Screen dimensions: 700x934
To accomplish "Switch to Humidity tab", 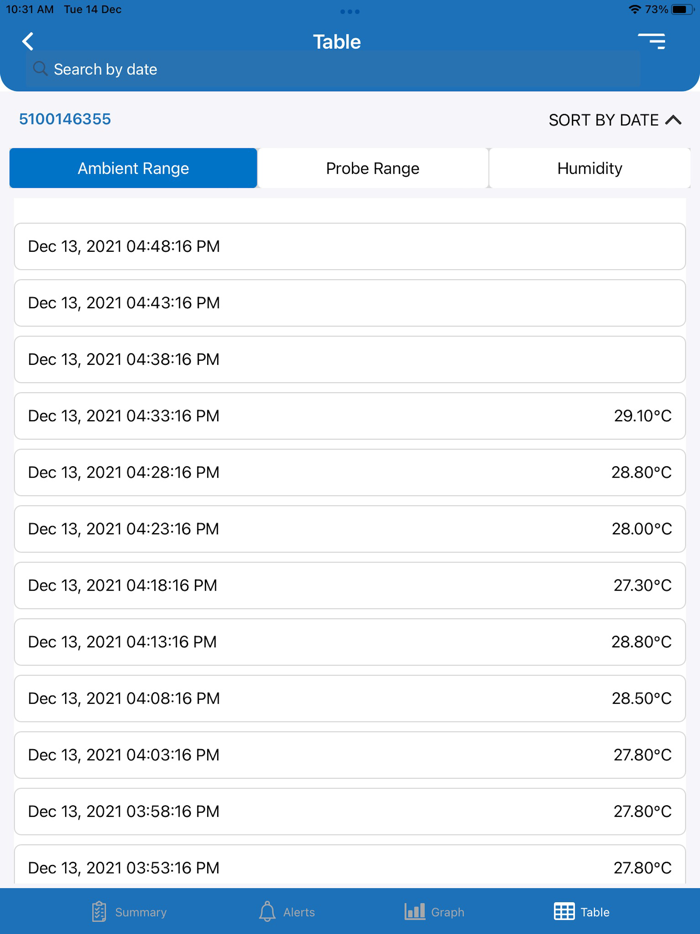I will pos(590,168).
